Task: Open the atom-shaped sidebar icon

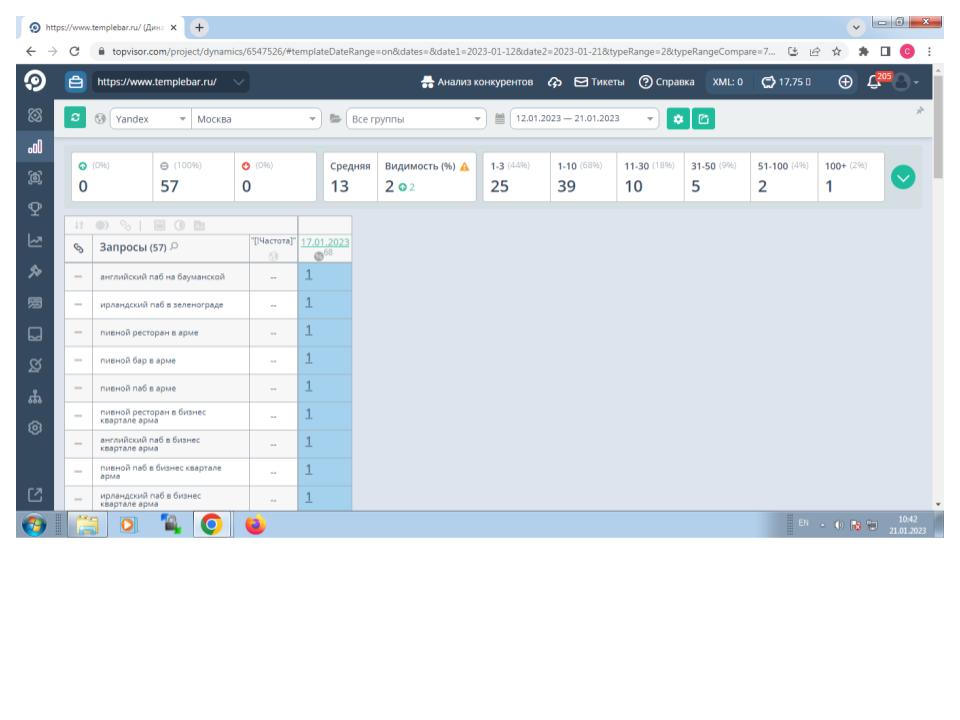Action: [x=35, y=115]
